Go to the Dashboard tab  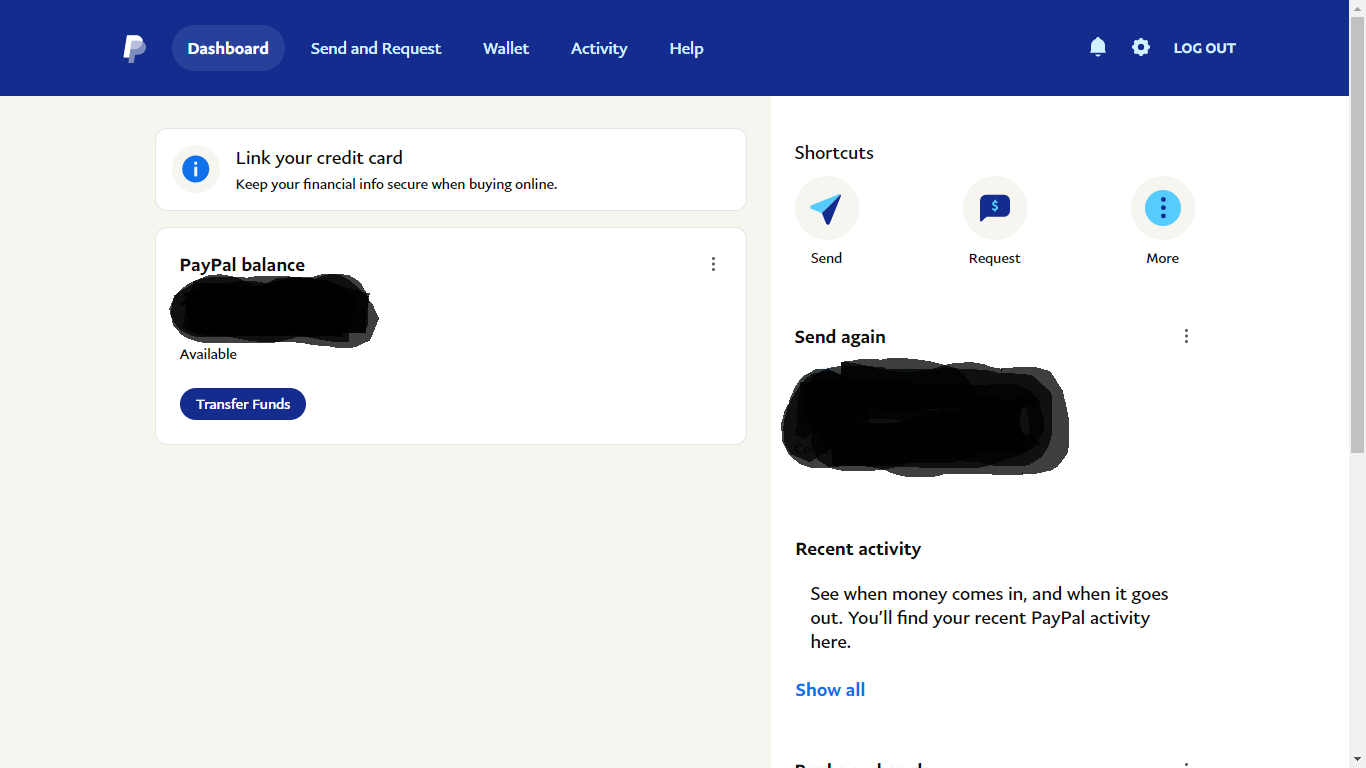pos(228,48)
